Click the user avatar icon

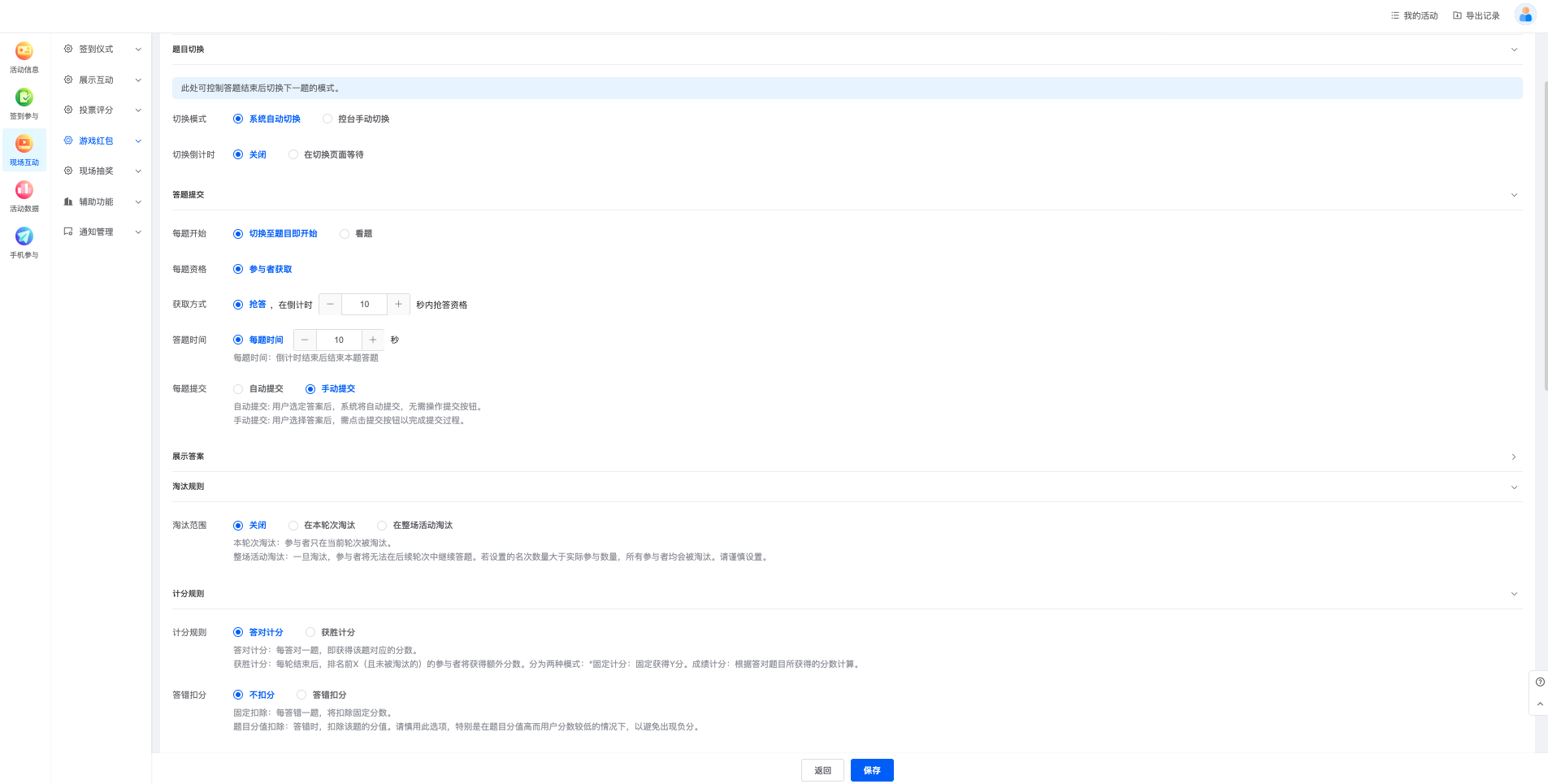pos(1525,15)
